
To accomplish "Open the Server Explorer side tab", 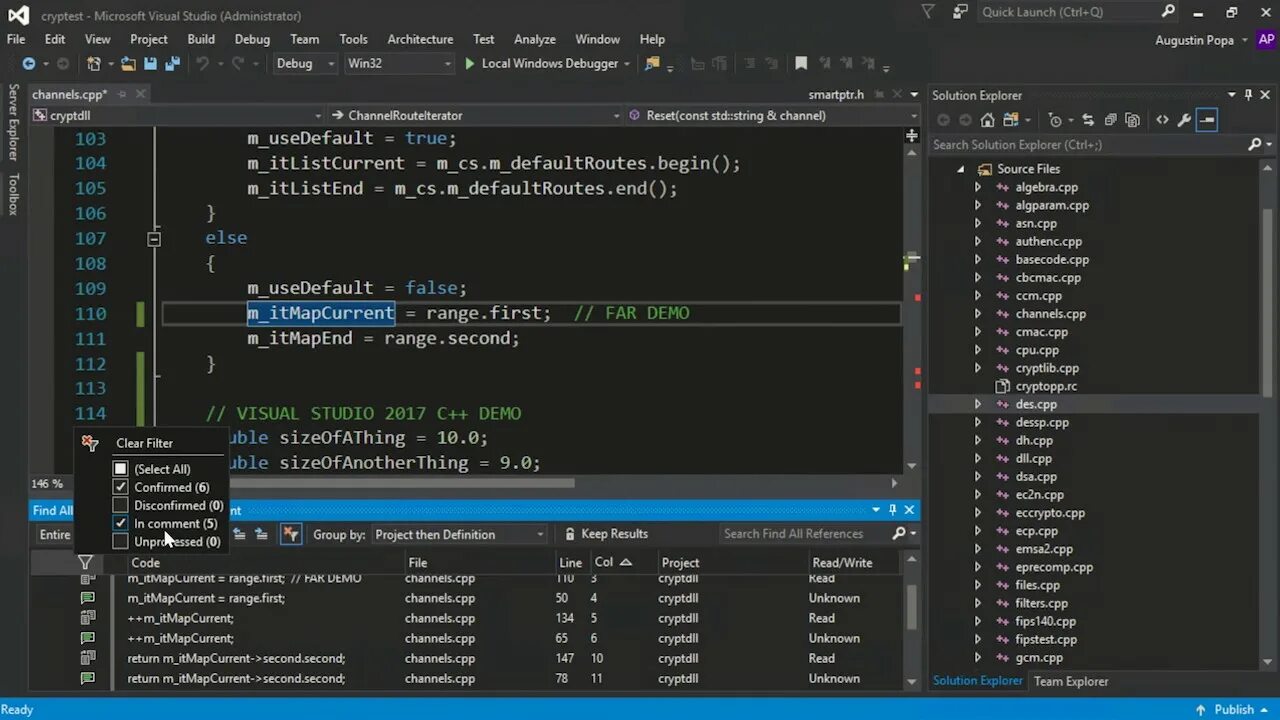I will click(x=13, y=122).
